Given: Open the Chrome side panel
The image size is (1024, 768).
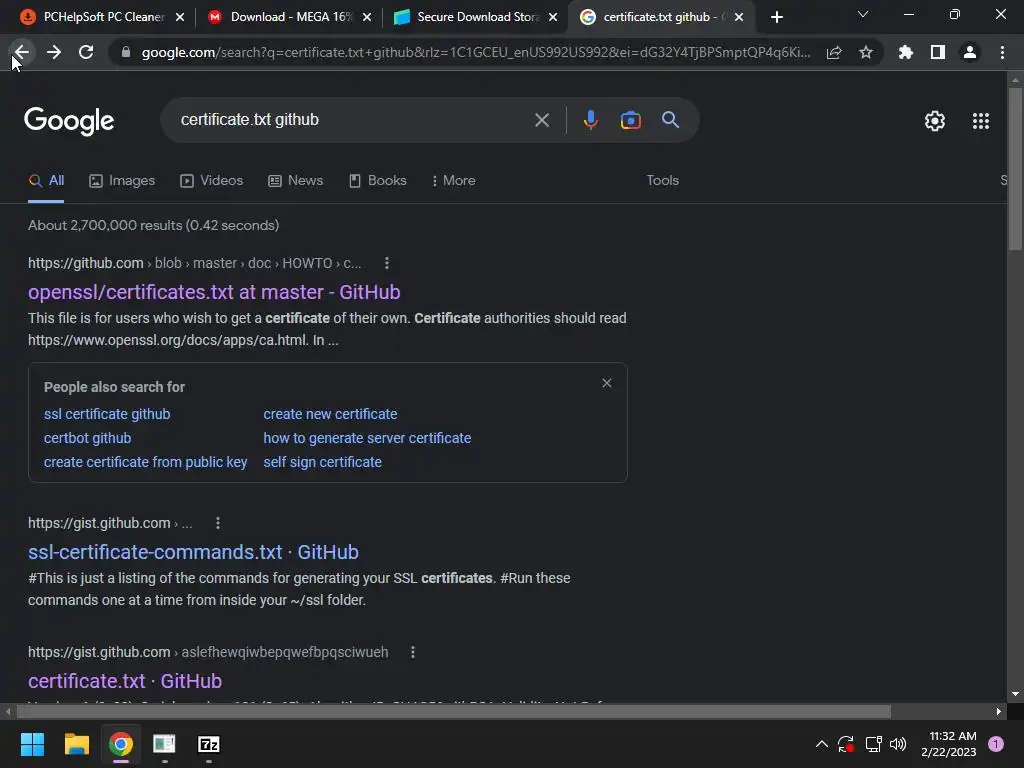Looking at the screenshot, I should 938,52.
